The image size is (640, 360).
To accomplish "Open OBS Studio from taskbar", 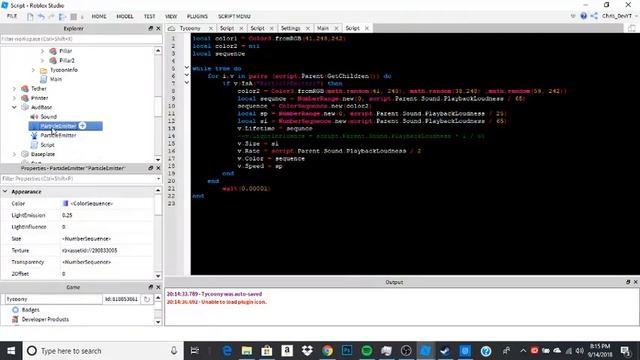I will 406,351.
